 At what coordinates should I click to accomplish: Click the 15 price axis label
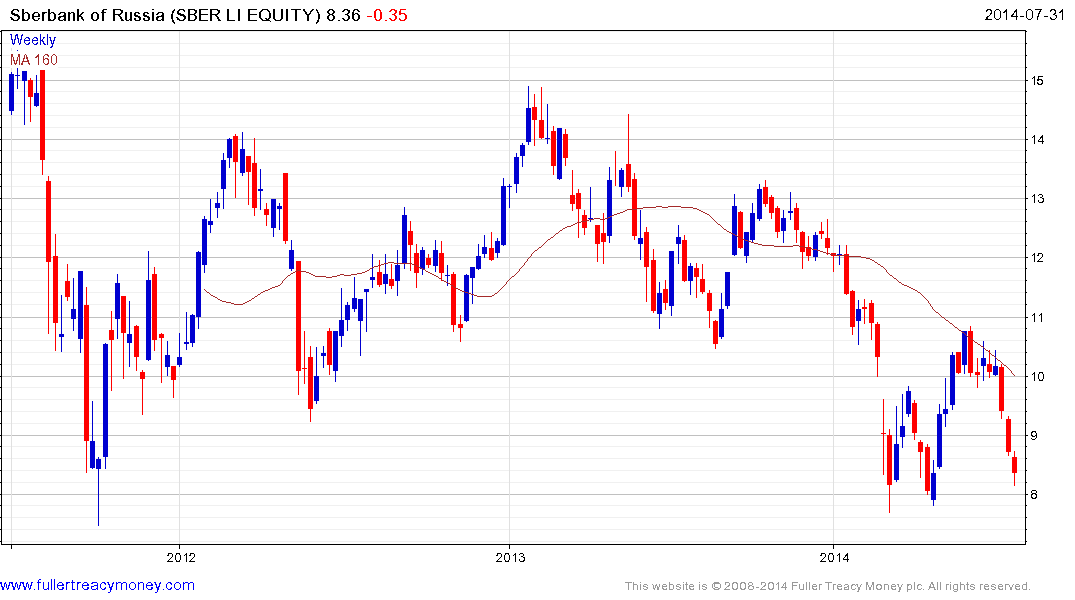click(1037, 81)
